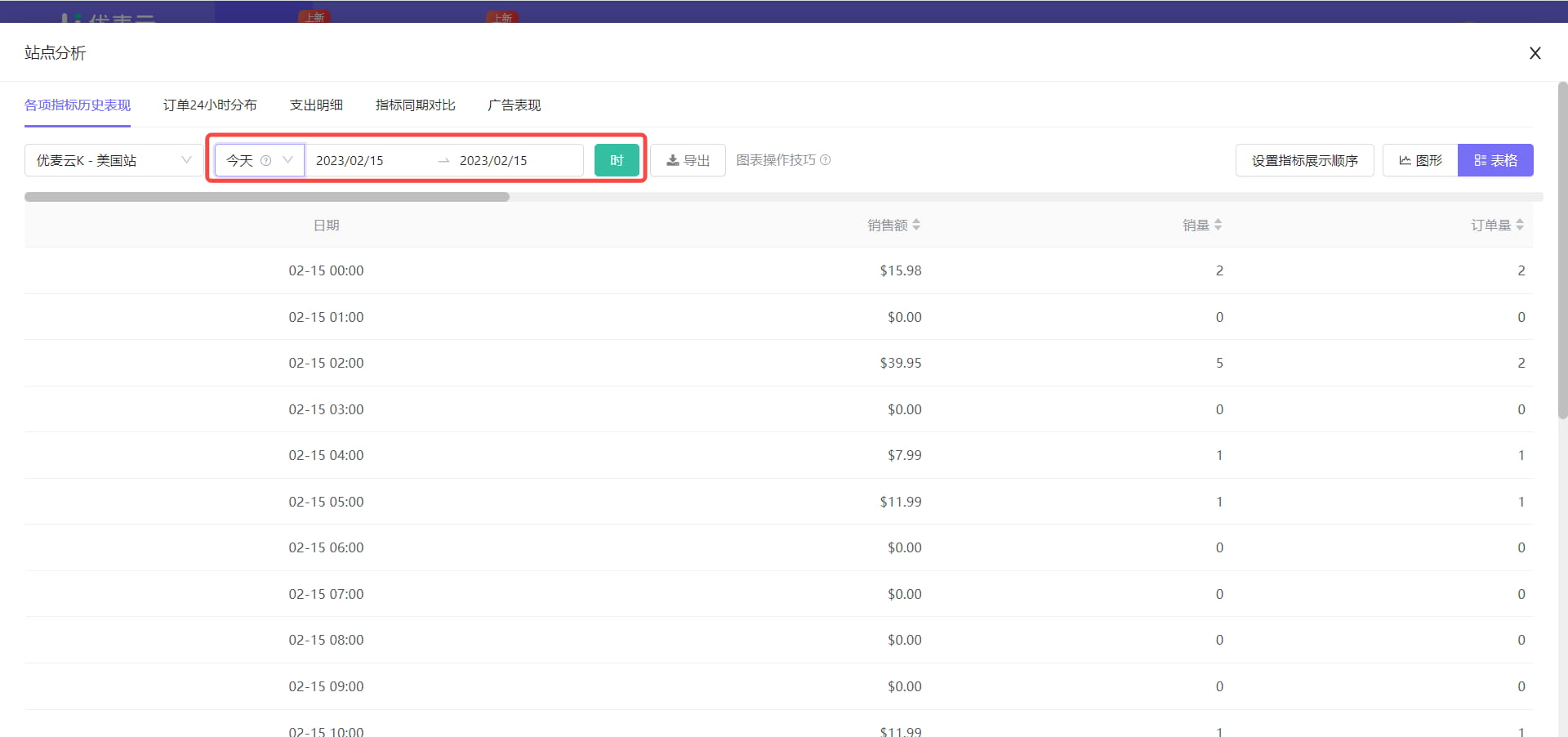Expand the 今天 date preset dropdown
The width and height of the screenshot is (1568, 737).
[x=260, y=160]
